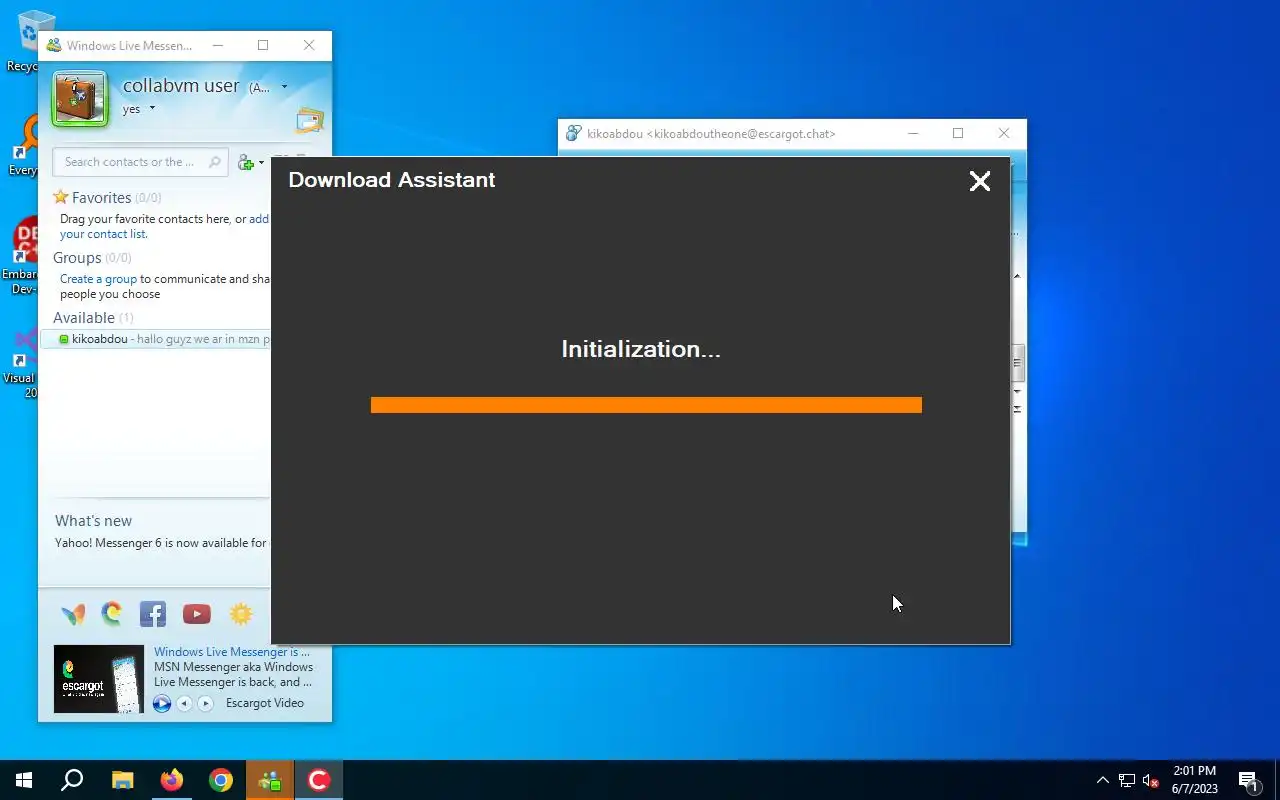Click the Add a contact icon
The image size is (1280, 800).
pyautogui.click(x=246, y=162)
